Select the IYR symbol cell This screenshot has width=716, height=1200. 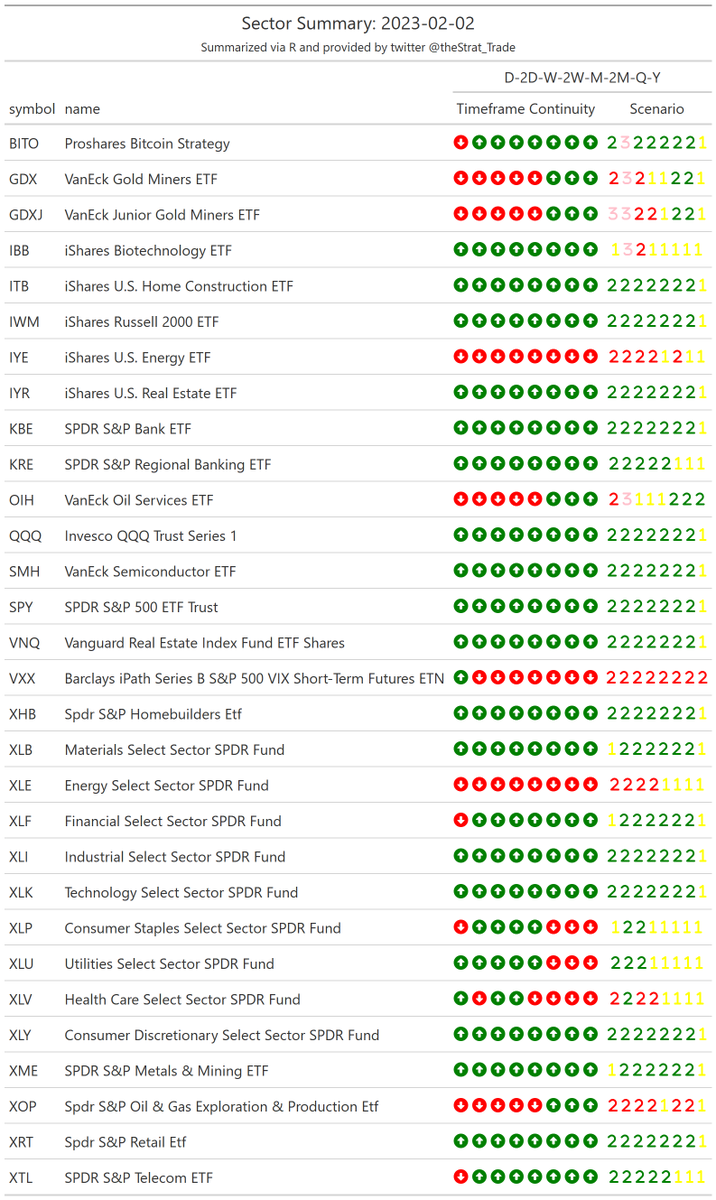21,393
